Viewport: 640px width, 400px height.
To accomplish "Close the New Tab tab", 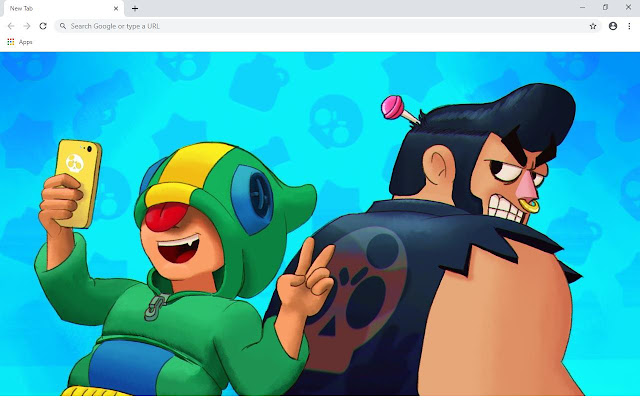I will pyautogui.click(x=116, y=8).
